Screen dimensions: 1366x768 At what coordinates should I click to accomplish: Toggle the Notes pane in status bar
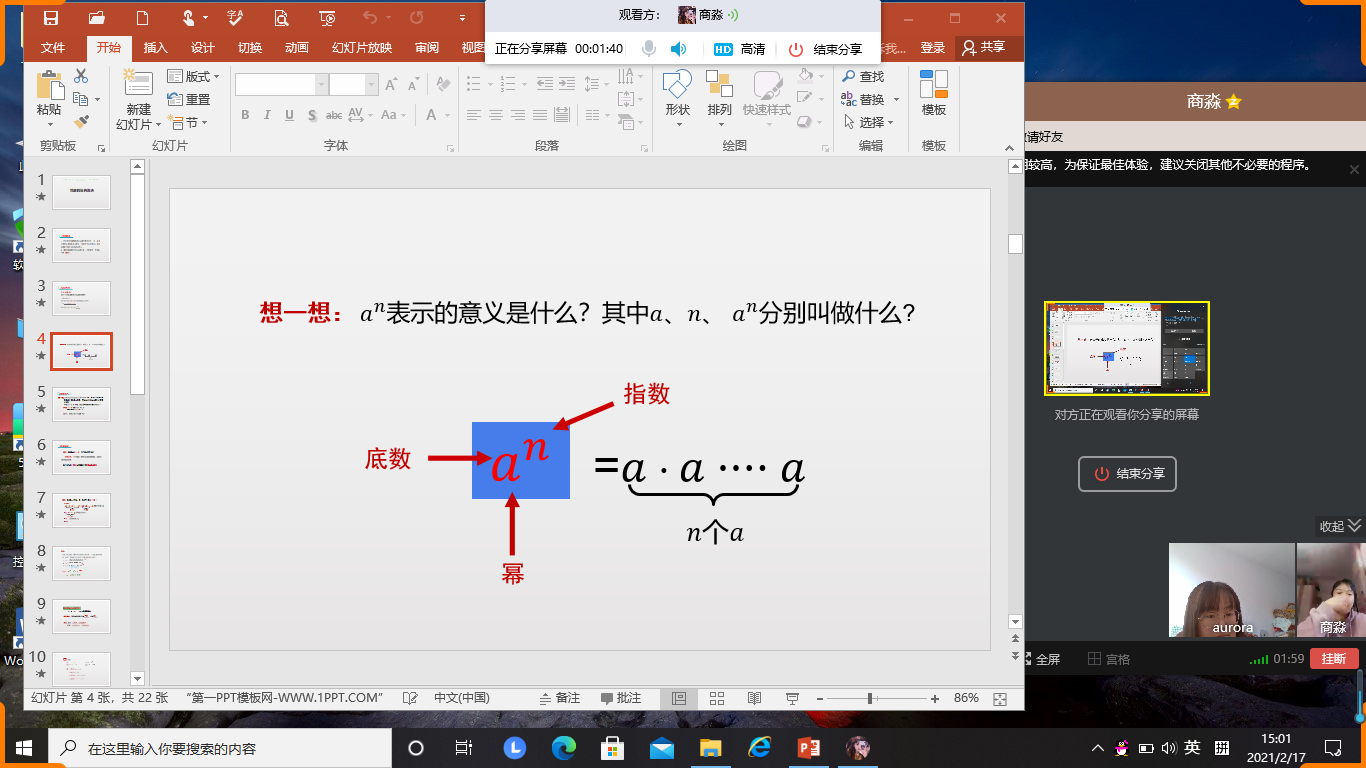click(x=560, y=698)
